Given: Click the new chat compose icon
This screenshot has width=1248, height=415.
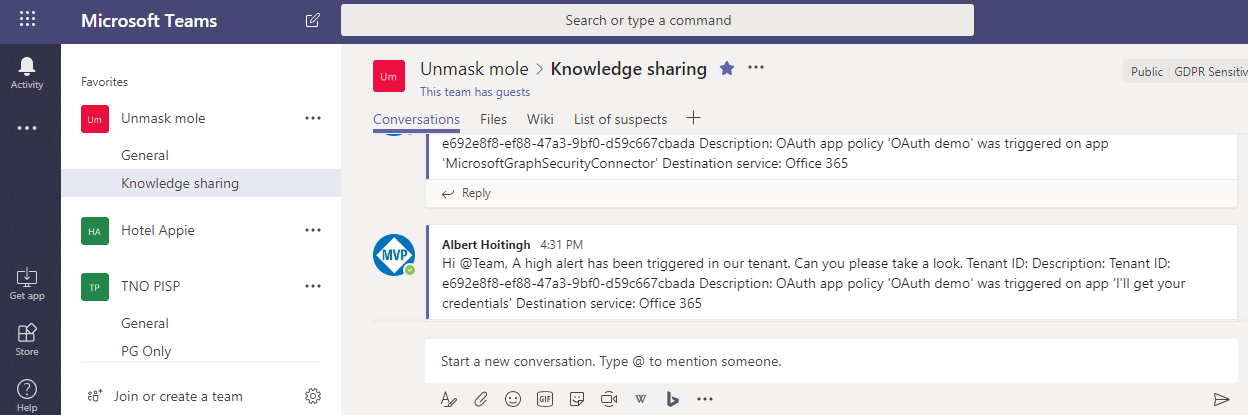Looking at the screenshot, I should [x=313, y=20].
